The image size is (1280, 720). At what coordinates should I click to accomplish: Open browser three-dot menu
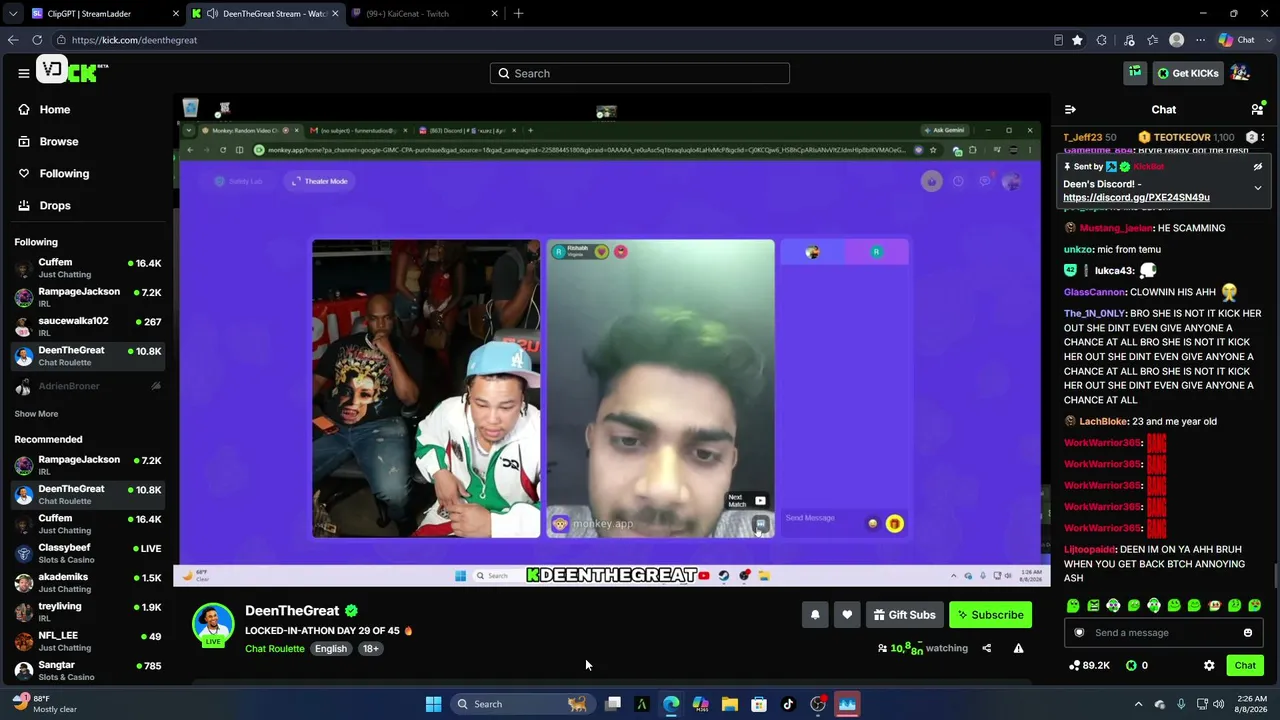[x=1201, y=40]
